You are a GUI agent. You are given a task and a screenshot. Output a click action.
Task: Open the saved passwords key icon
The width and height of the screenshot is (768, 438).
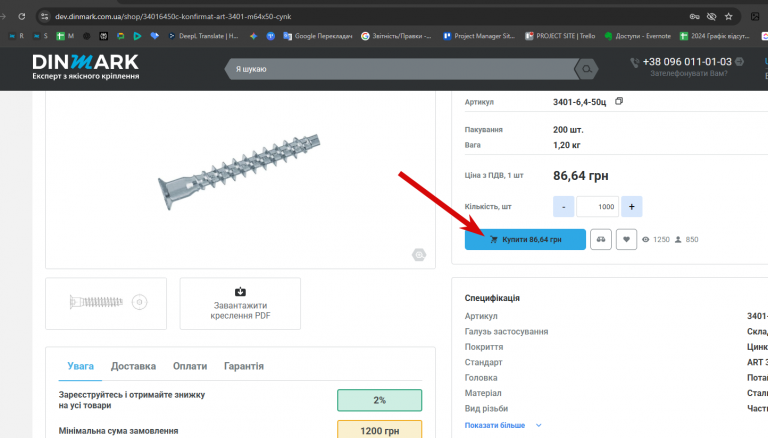click(x=694, y=16)
